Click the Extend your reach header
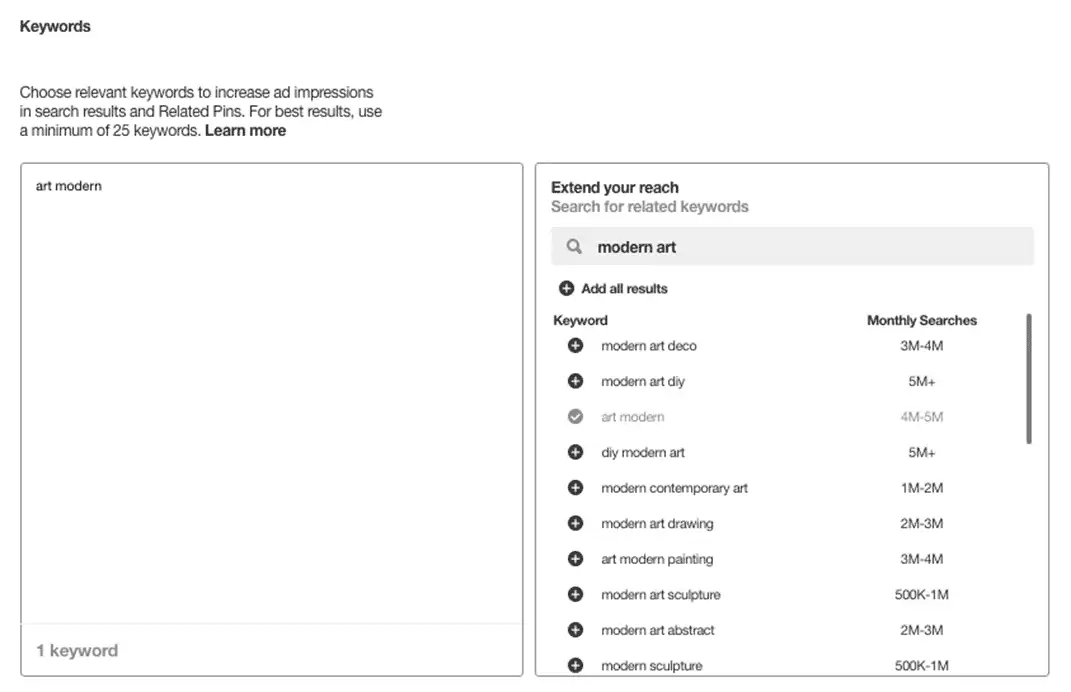The width and height of the screenshot is (1071, 692). coord(614,187)
